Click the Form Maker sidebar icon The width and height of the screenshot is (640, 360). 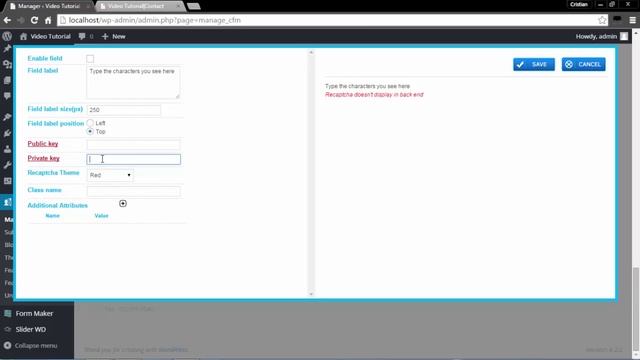pos(7,313)
